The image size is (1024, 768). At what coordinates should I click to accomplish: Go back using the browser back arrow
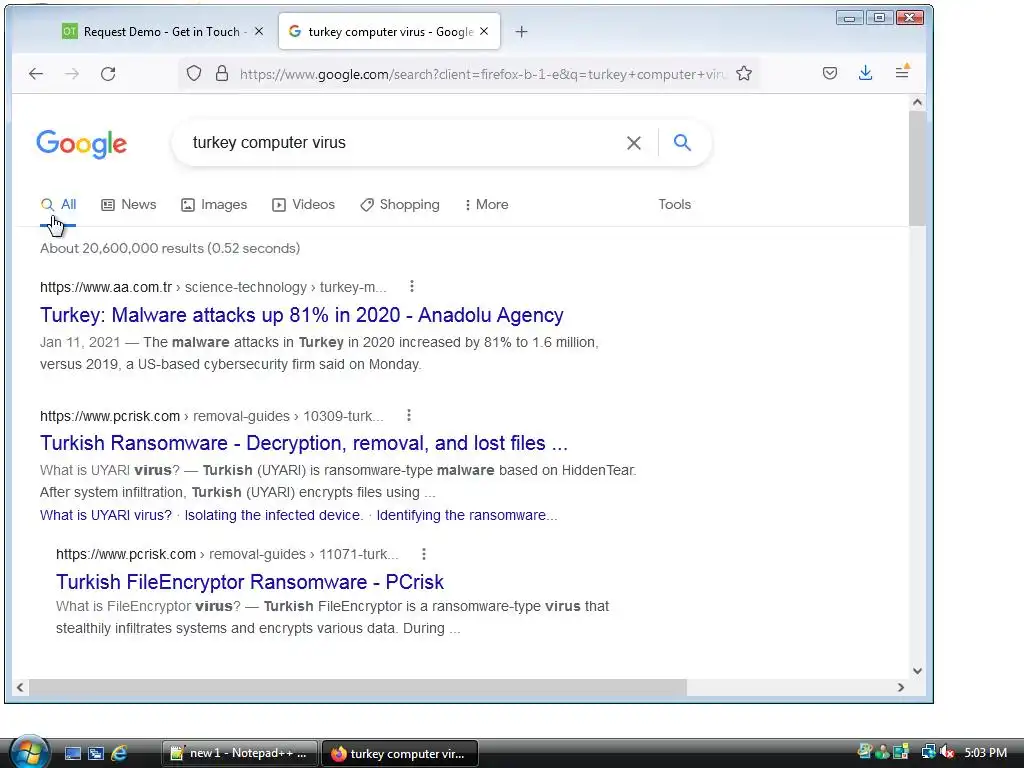(36, 74)
